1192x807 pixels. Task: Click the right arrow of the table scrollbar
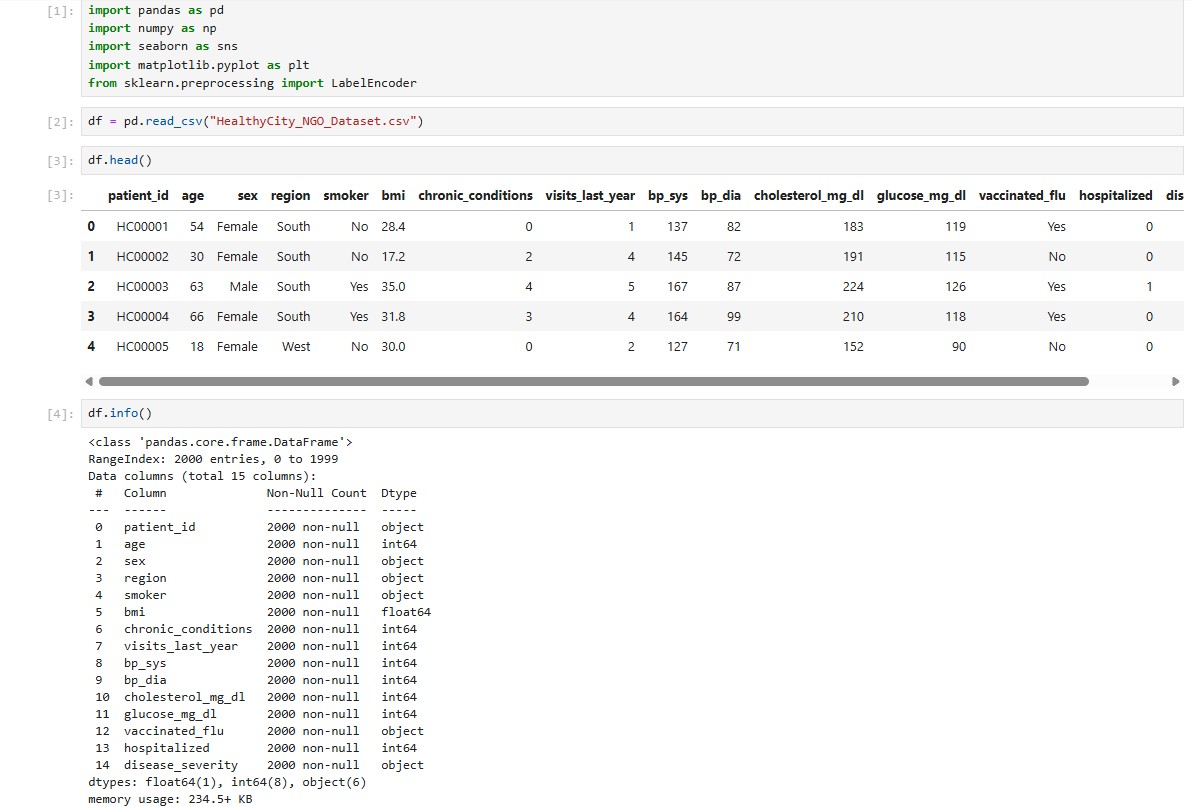1175,381
